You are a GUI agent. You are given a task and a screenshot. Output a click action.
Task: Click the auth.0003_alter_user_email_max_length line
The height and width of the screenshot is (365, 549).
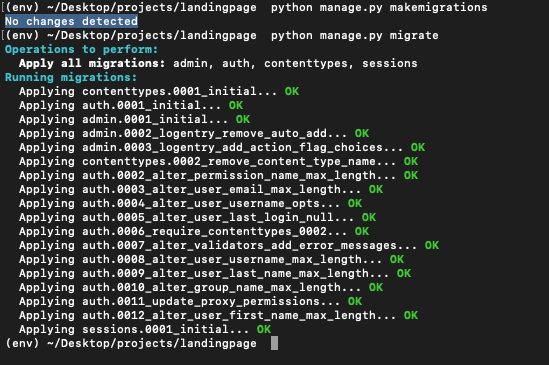click(x=201, y=190)
